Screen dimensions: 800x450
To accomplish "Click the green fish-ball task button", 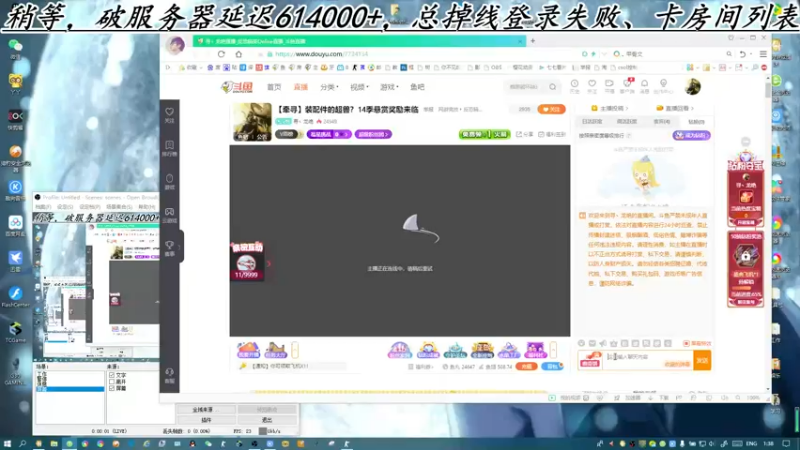I will (484, 134).
